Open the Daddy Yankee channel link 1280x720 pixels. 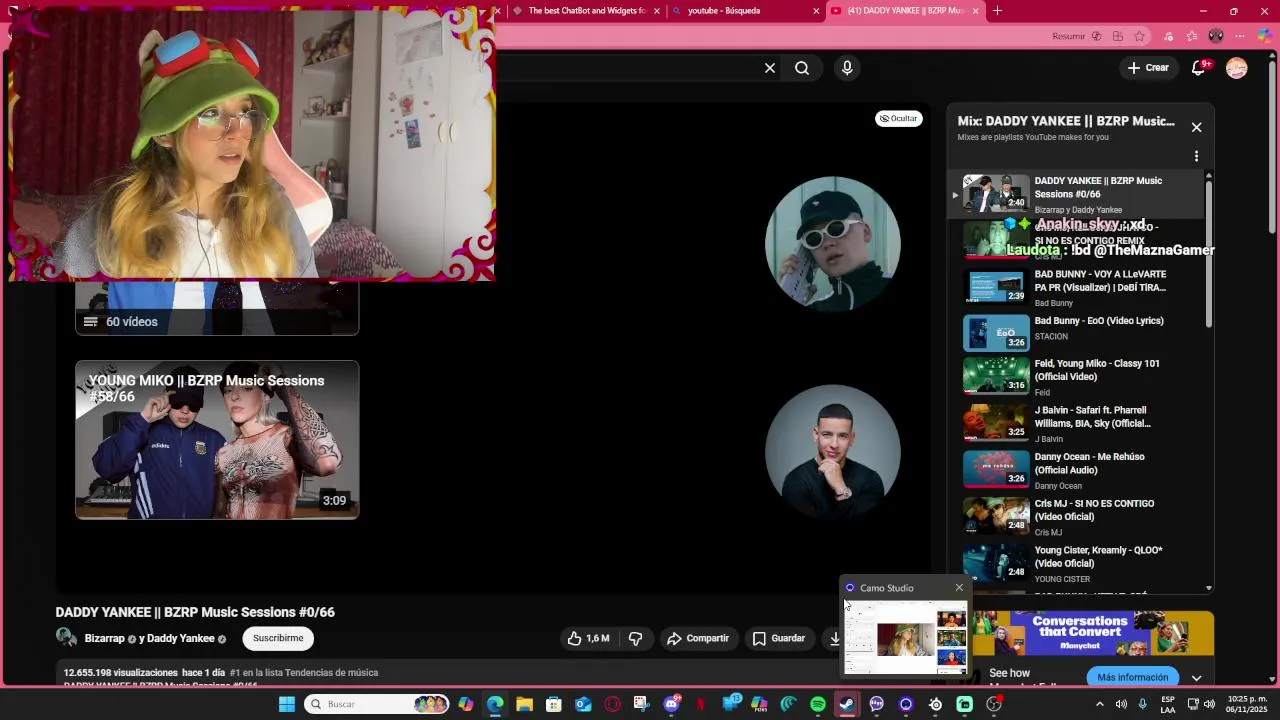pyautogui.click(x=181, y=638)
